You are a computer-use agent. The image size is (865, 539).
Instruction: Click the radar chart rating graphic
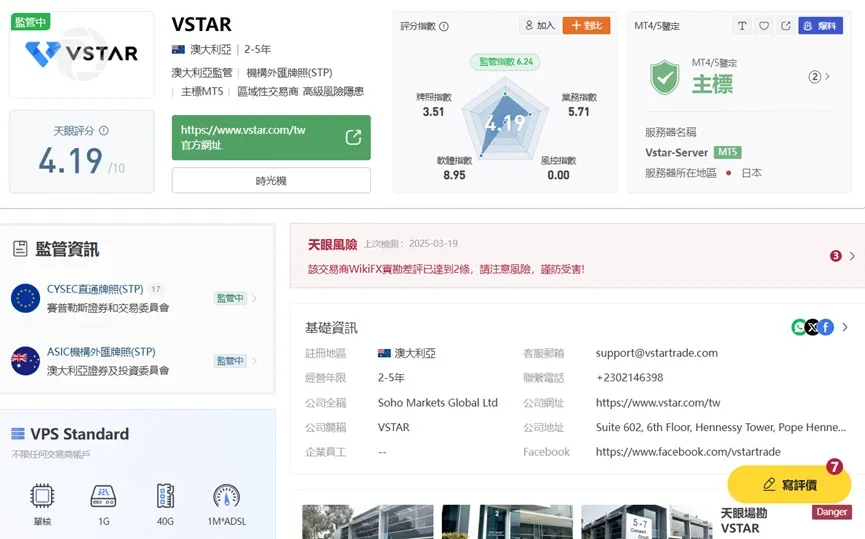tap(505, 119)
